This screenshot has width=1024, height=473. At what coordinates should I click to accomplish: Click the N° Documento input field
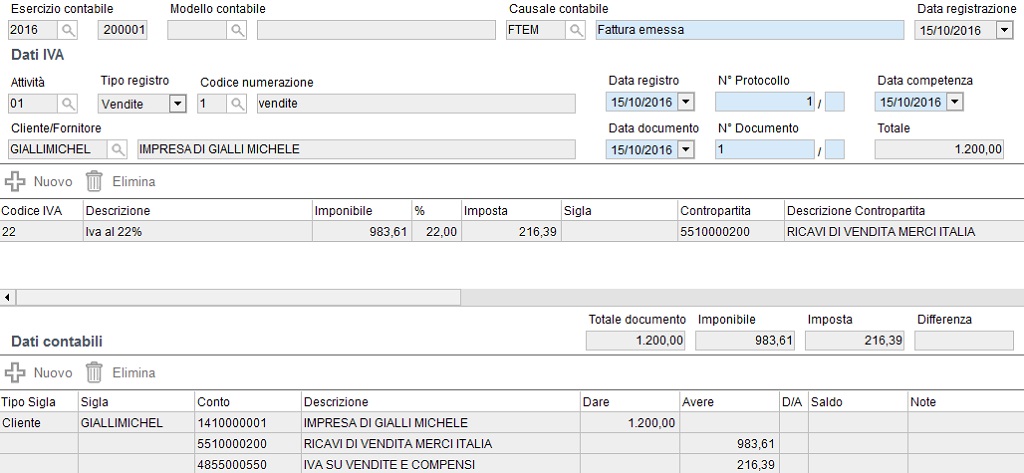tap(765, 150)
